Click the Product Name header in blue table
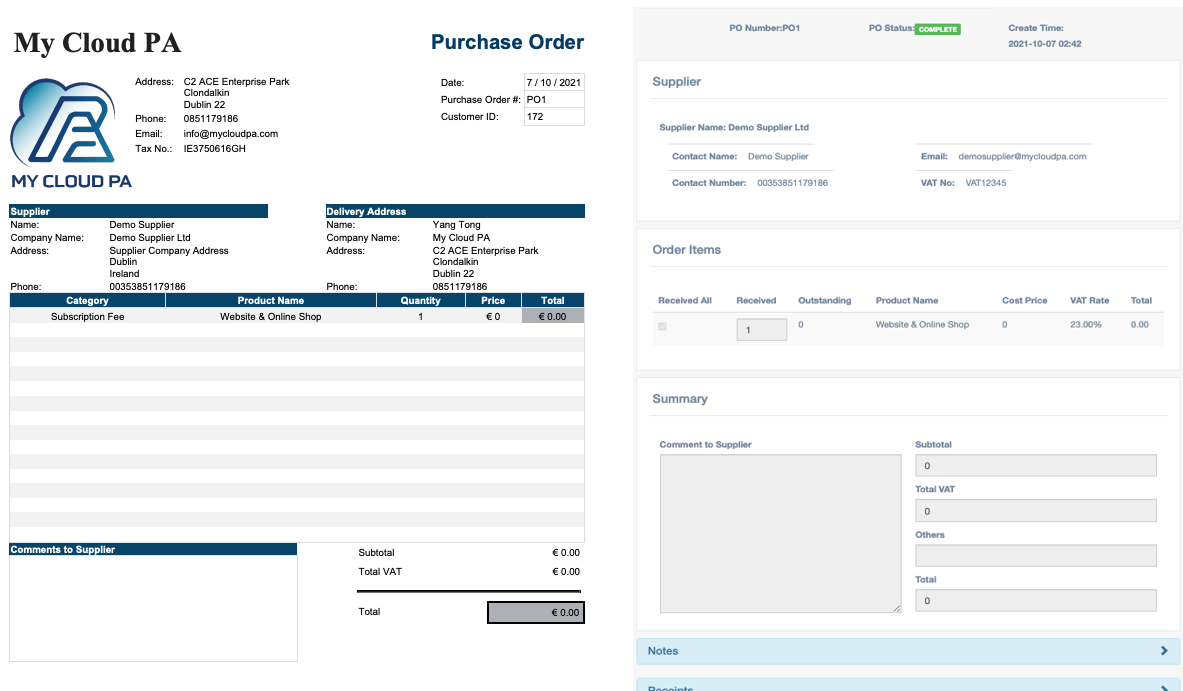The image size is (1183, 691). [x=271, y=300]
